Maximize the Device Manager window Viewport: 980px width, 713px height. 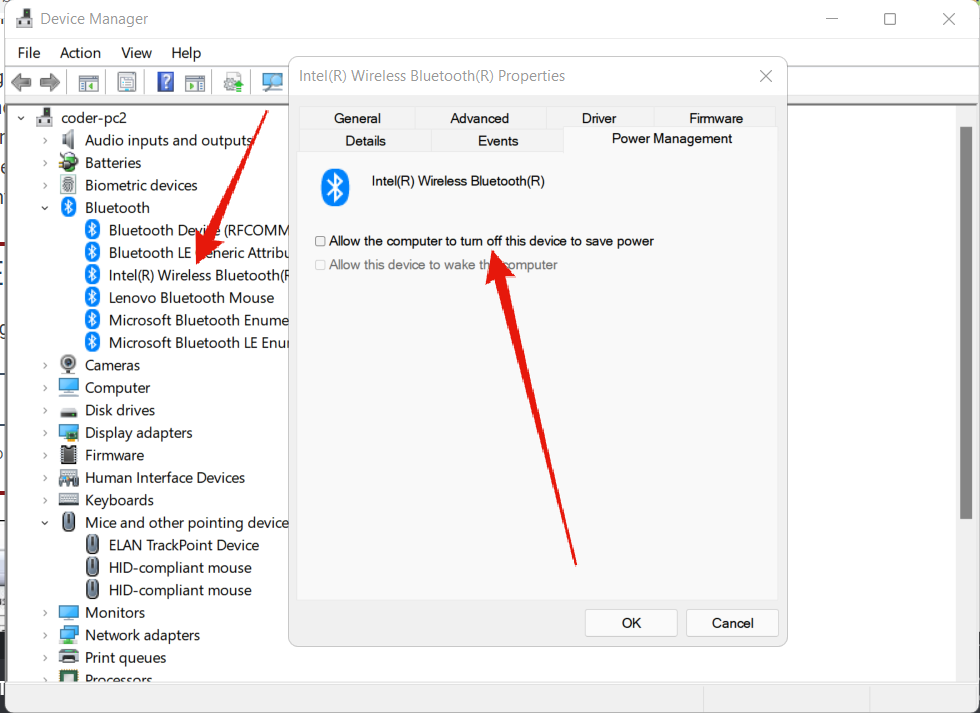[x=890, y=19]
